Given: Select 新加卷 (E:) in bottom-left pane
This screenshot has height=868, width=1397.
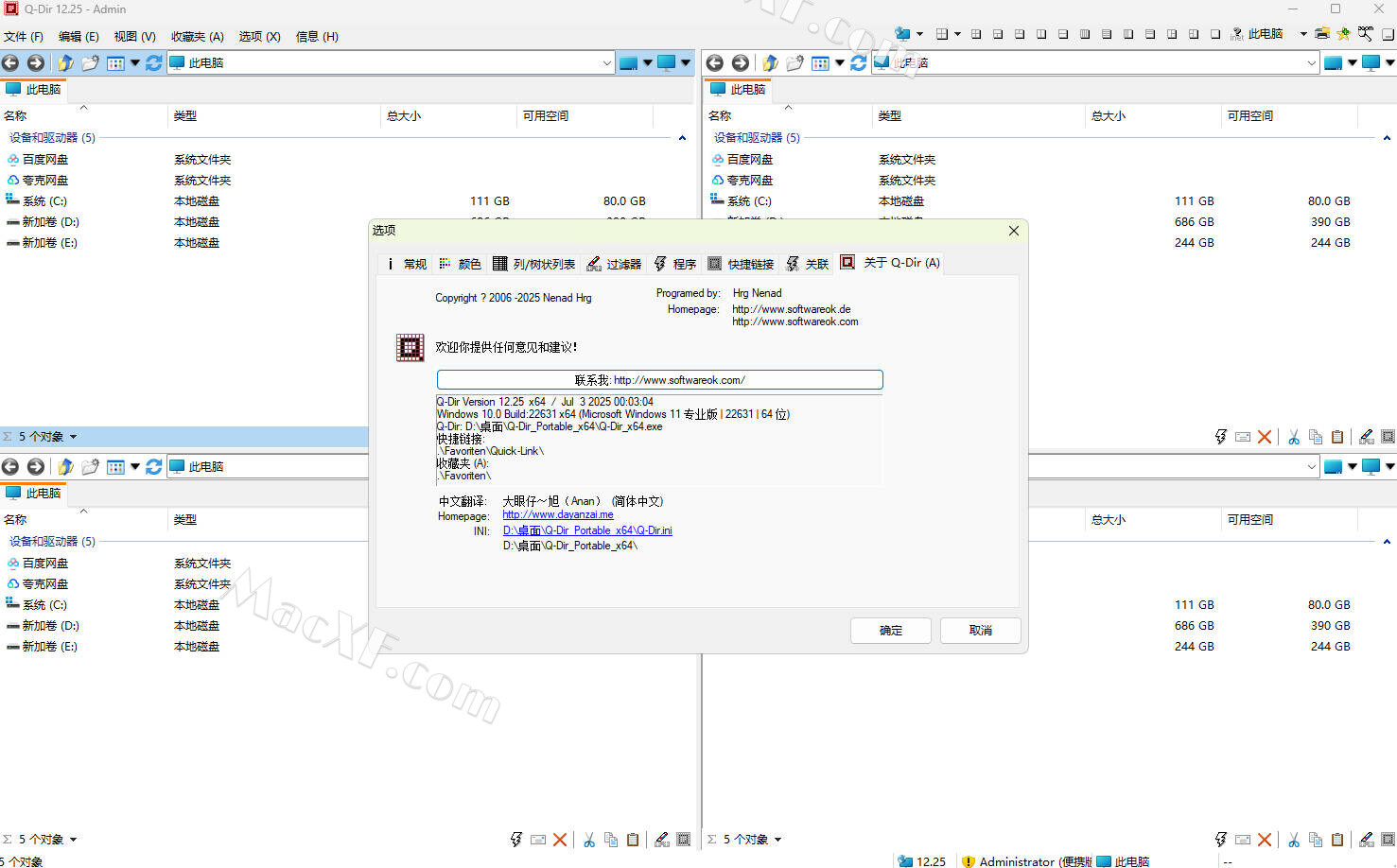Looking at the screenshot, I should coord(42,647).
